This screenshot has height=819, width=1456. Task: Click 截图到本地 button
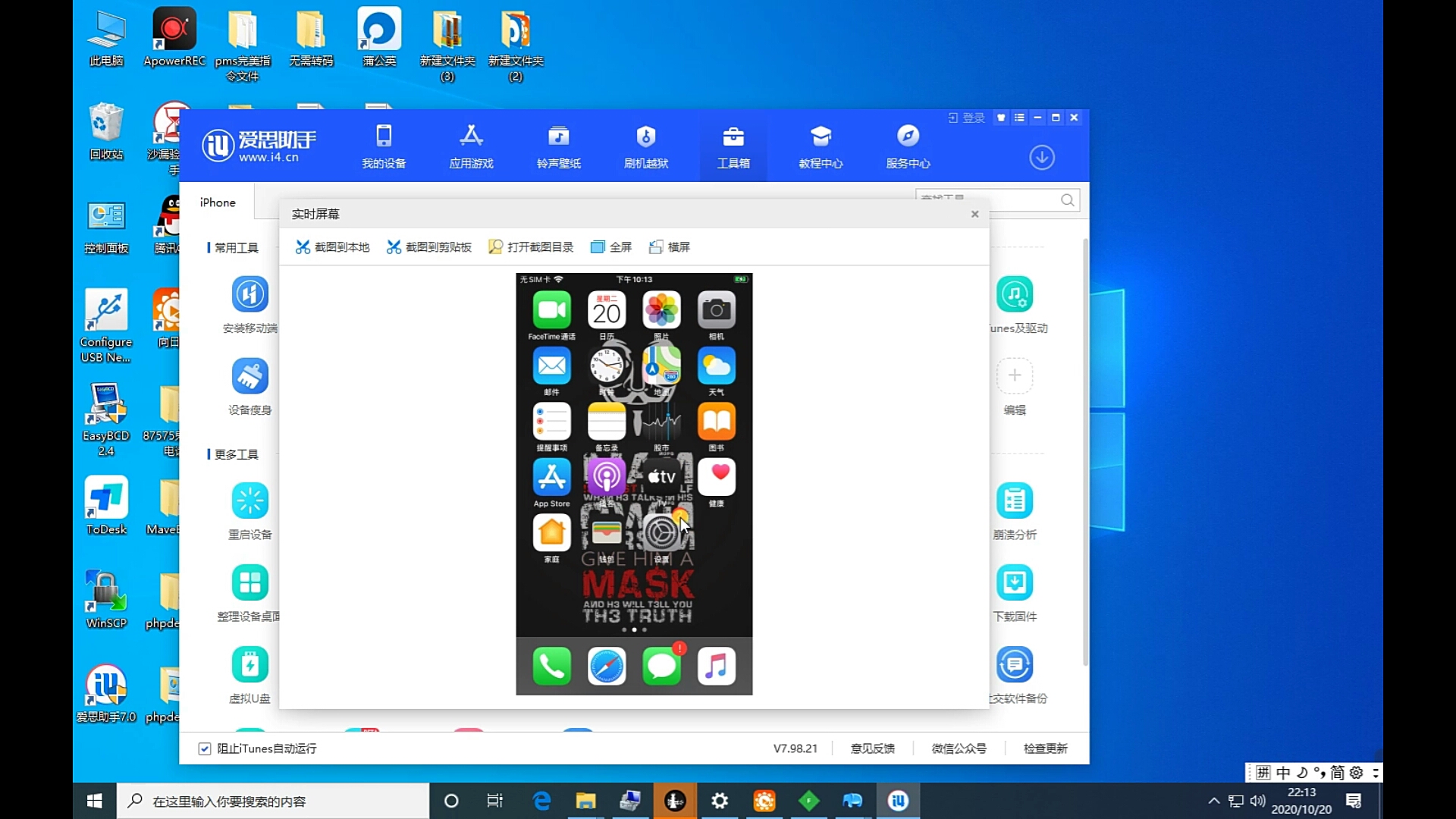coord(332,247)
